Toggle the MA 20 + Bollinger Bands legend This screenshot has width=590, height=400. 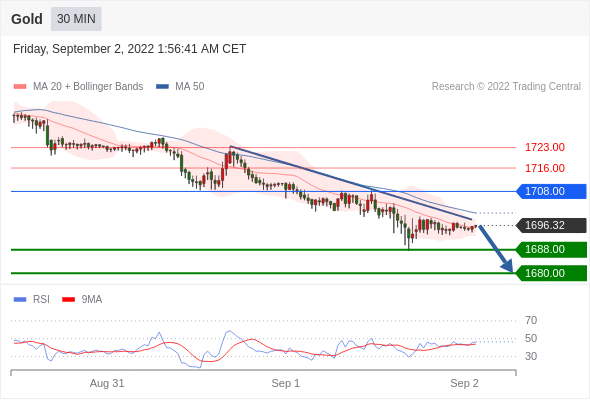(x=78, y=87)
